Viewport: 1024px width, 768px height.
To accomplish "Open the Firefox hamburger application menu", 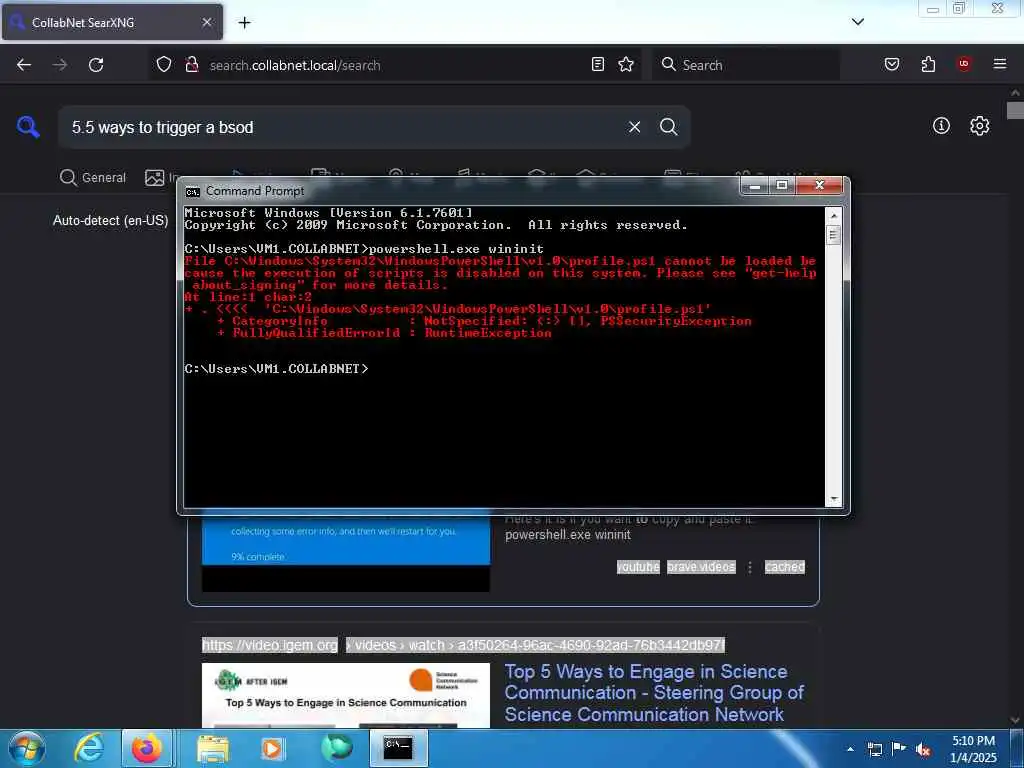I will (x=1000, y=64).
